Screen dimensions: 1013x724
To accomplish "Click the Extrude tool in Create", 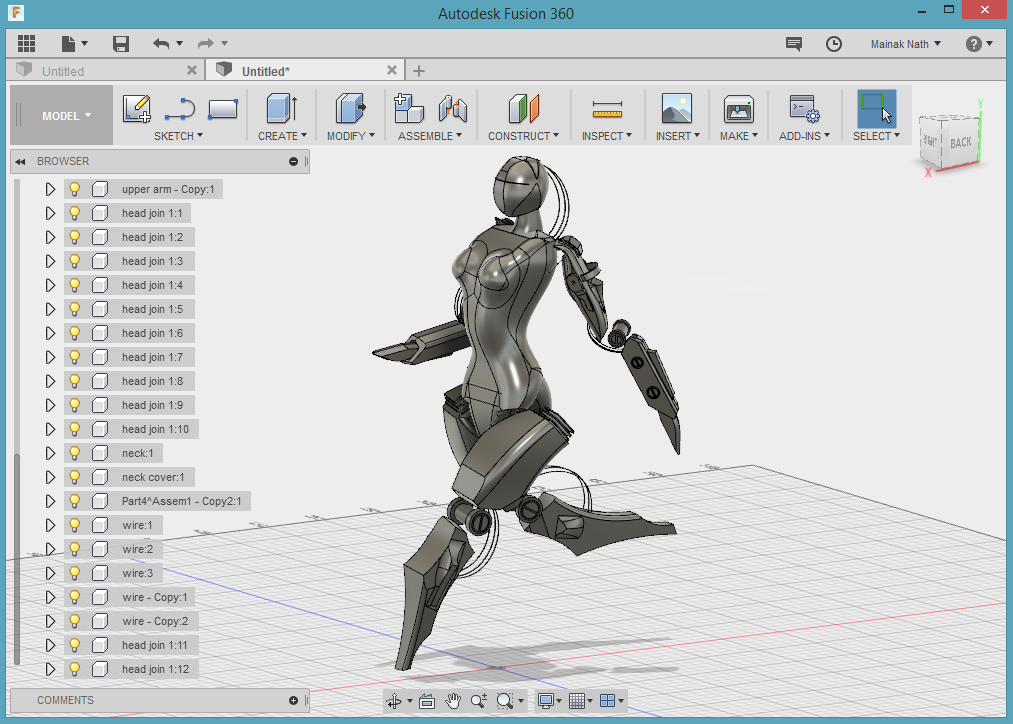I will pyautogui.click(x=282, y=109).
